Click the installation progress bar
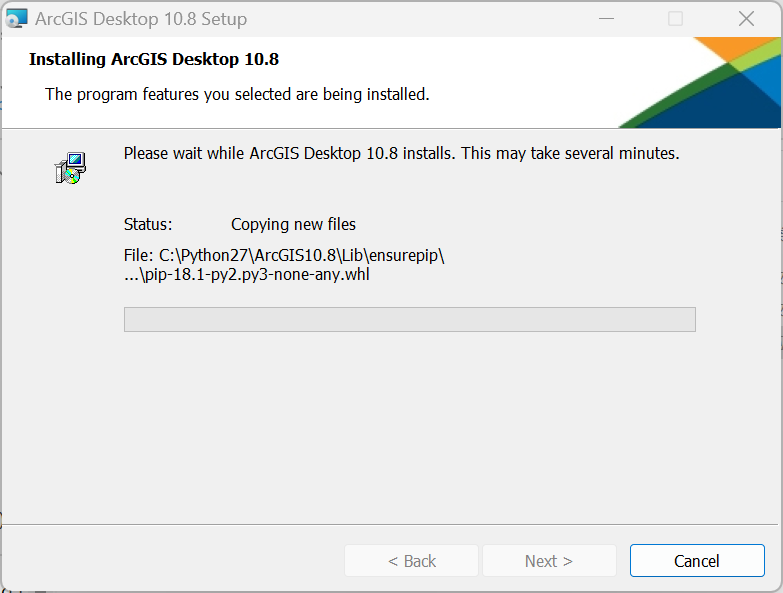783x593 pixels. [409, 319]
